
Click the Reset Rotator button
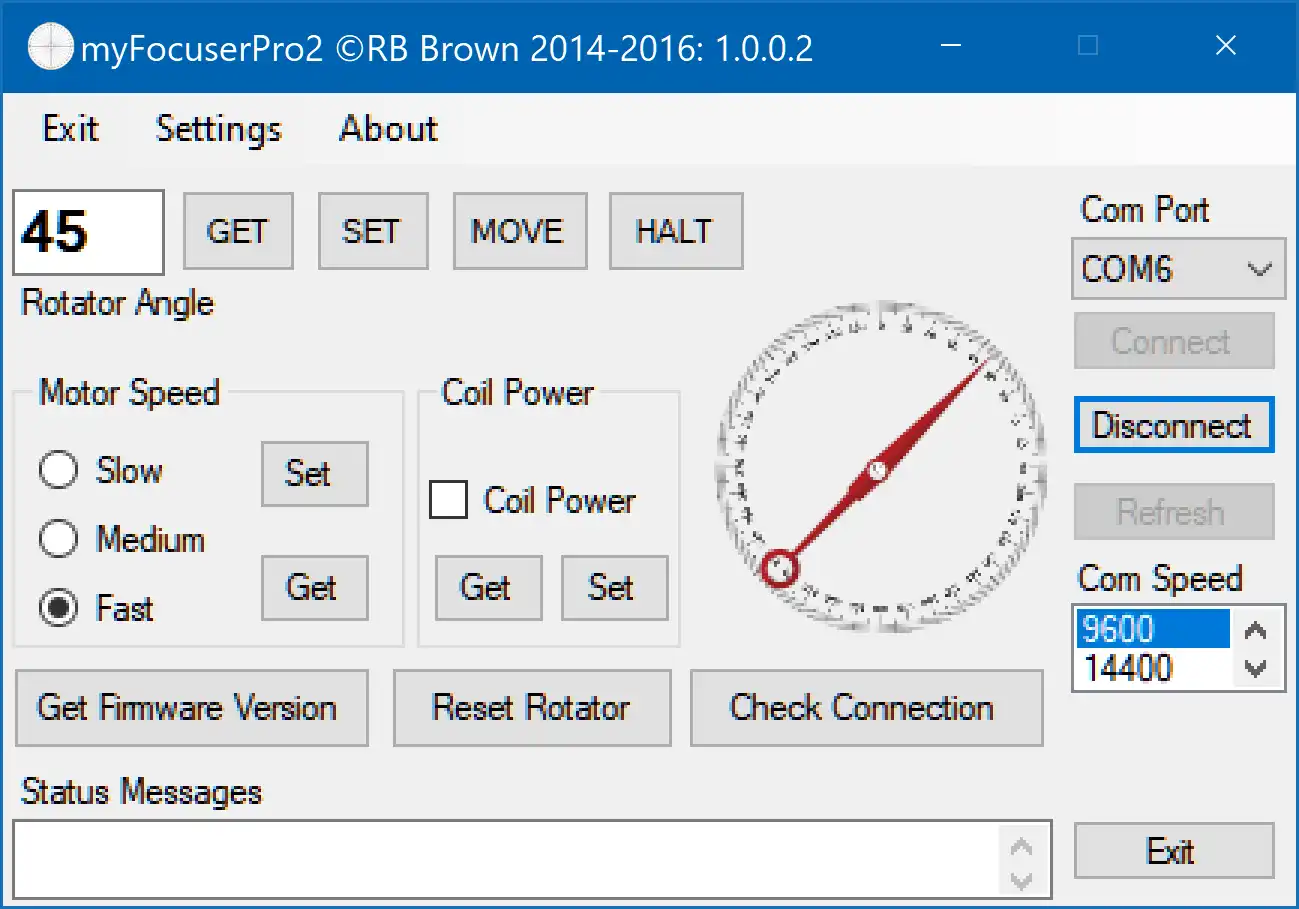(532, 708)
